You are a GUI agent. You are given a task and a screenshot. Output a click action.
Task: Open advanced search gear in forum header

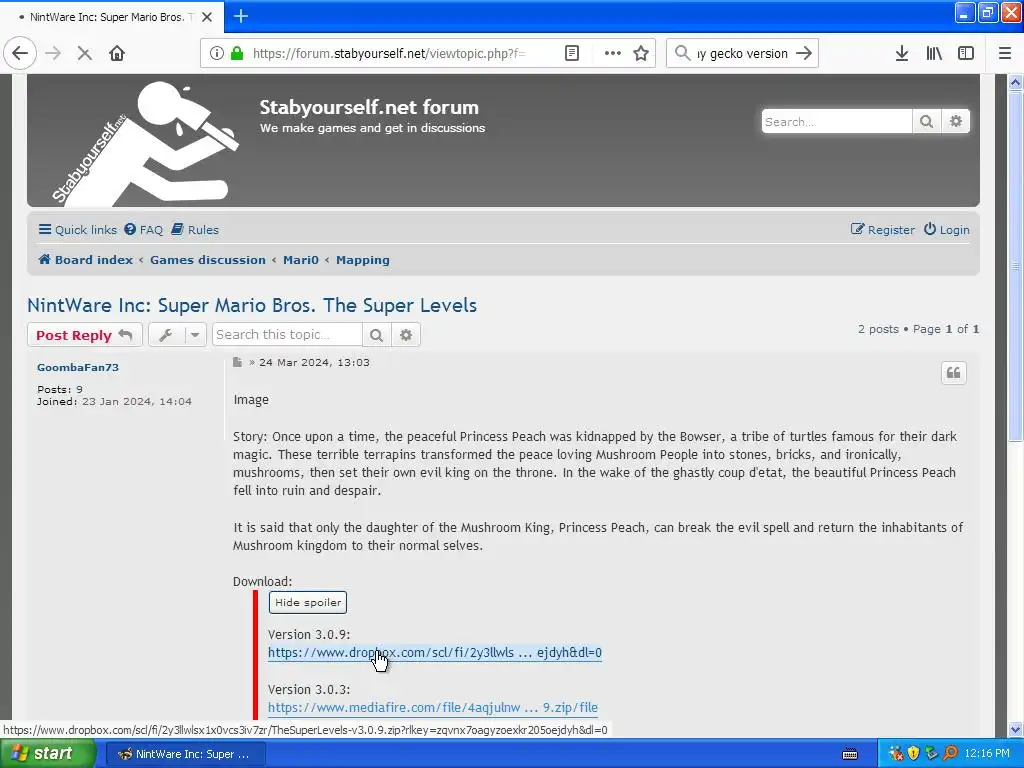tap(955, 121)
